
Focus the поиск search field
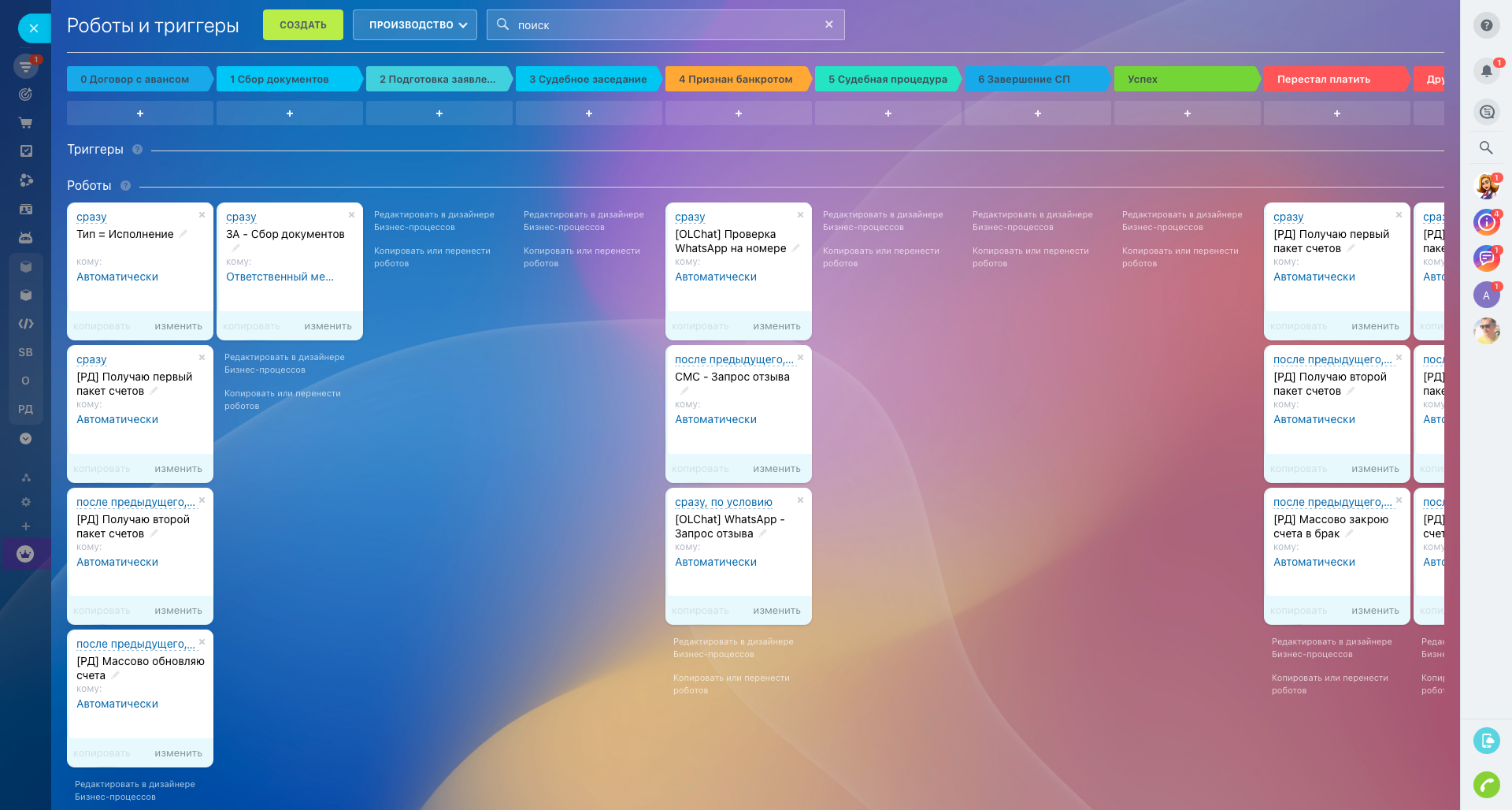pos(665,25)
